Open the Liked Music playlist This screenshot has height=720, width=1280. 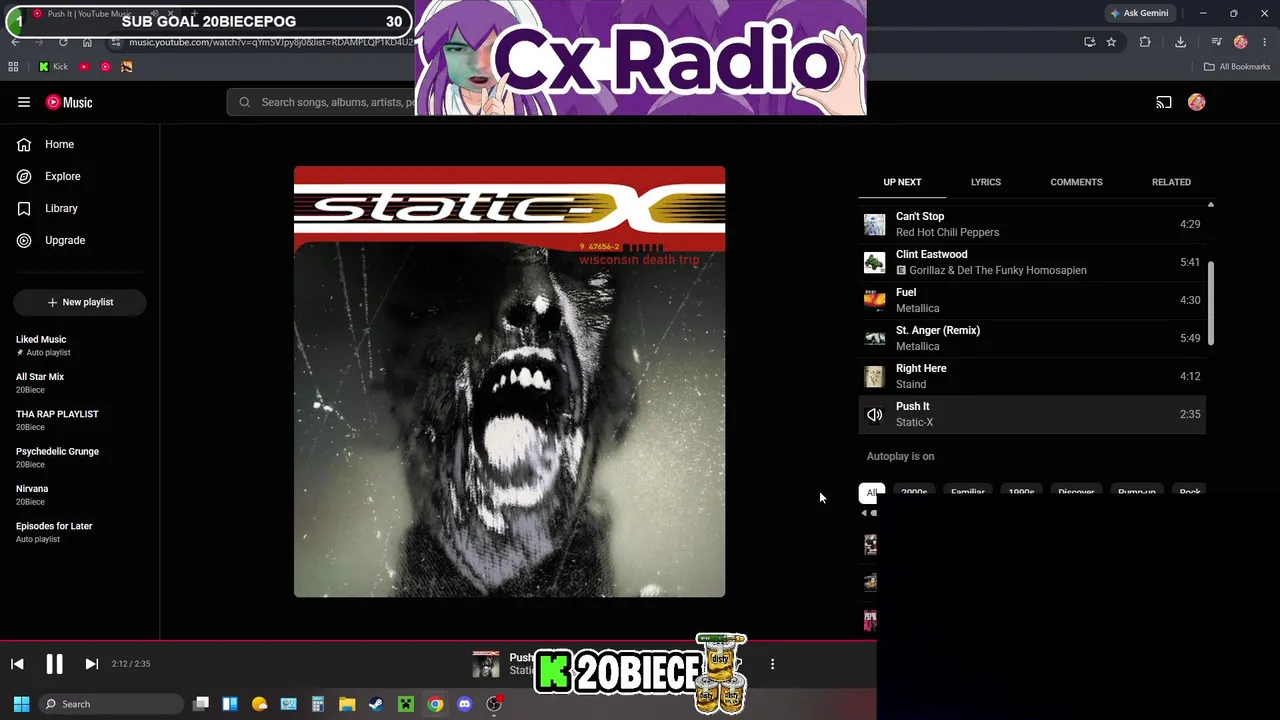pos(80,345)
